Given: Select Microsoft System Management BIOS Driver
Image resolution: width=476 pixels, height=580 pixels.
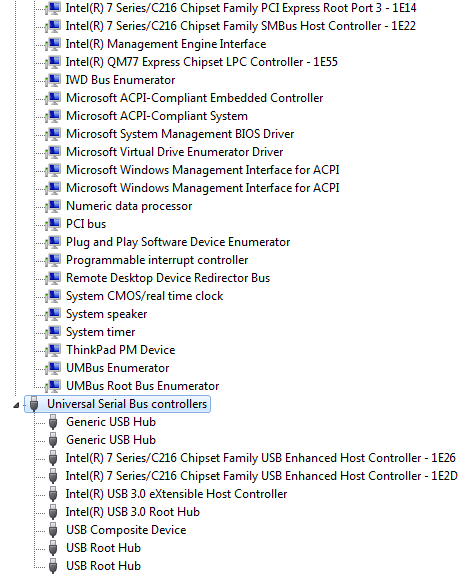Looking at the screenshot, I should coord(180,134).
